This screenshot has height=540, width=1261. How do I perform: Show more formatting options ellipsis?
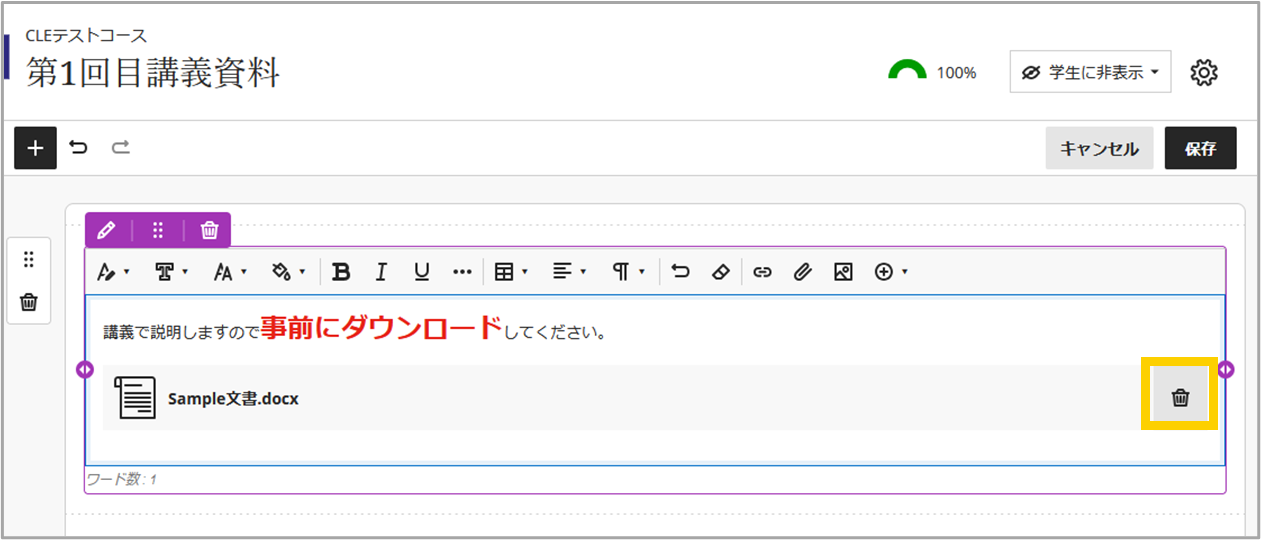click(462, 271)
